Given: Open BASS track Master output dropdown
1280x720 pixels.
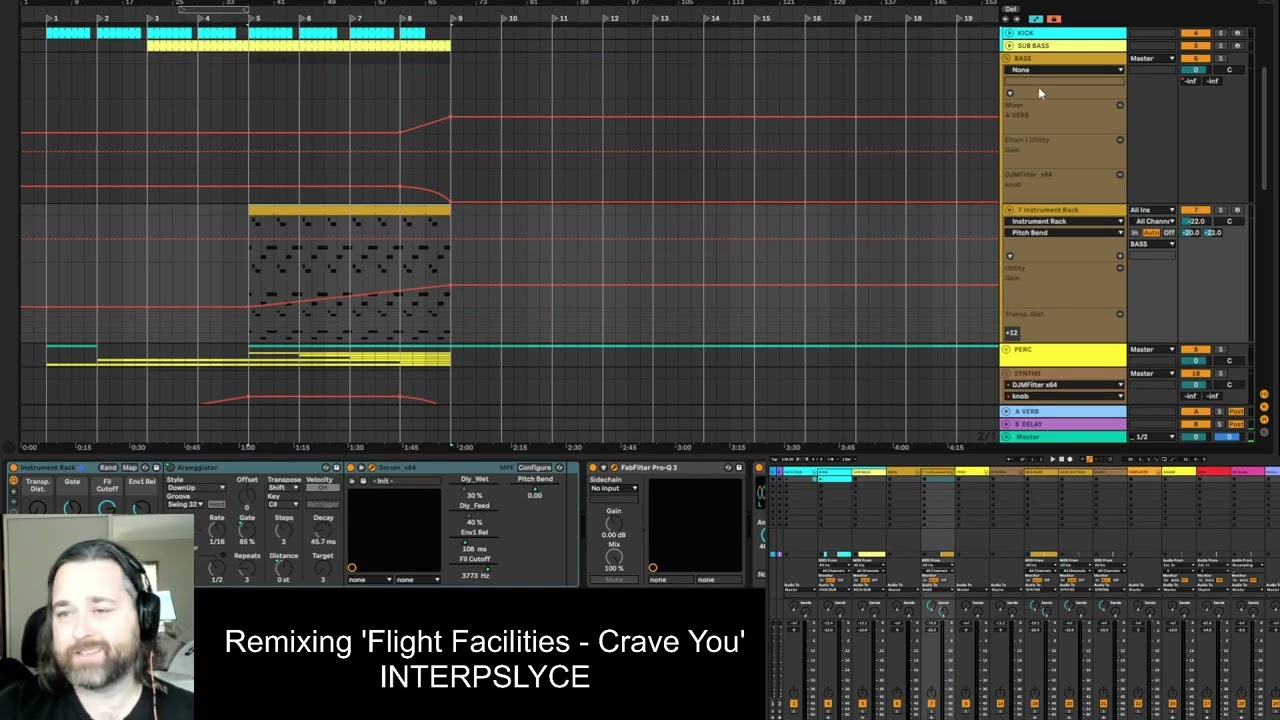Looking at the screenshot, I should click(1152, 58).
